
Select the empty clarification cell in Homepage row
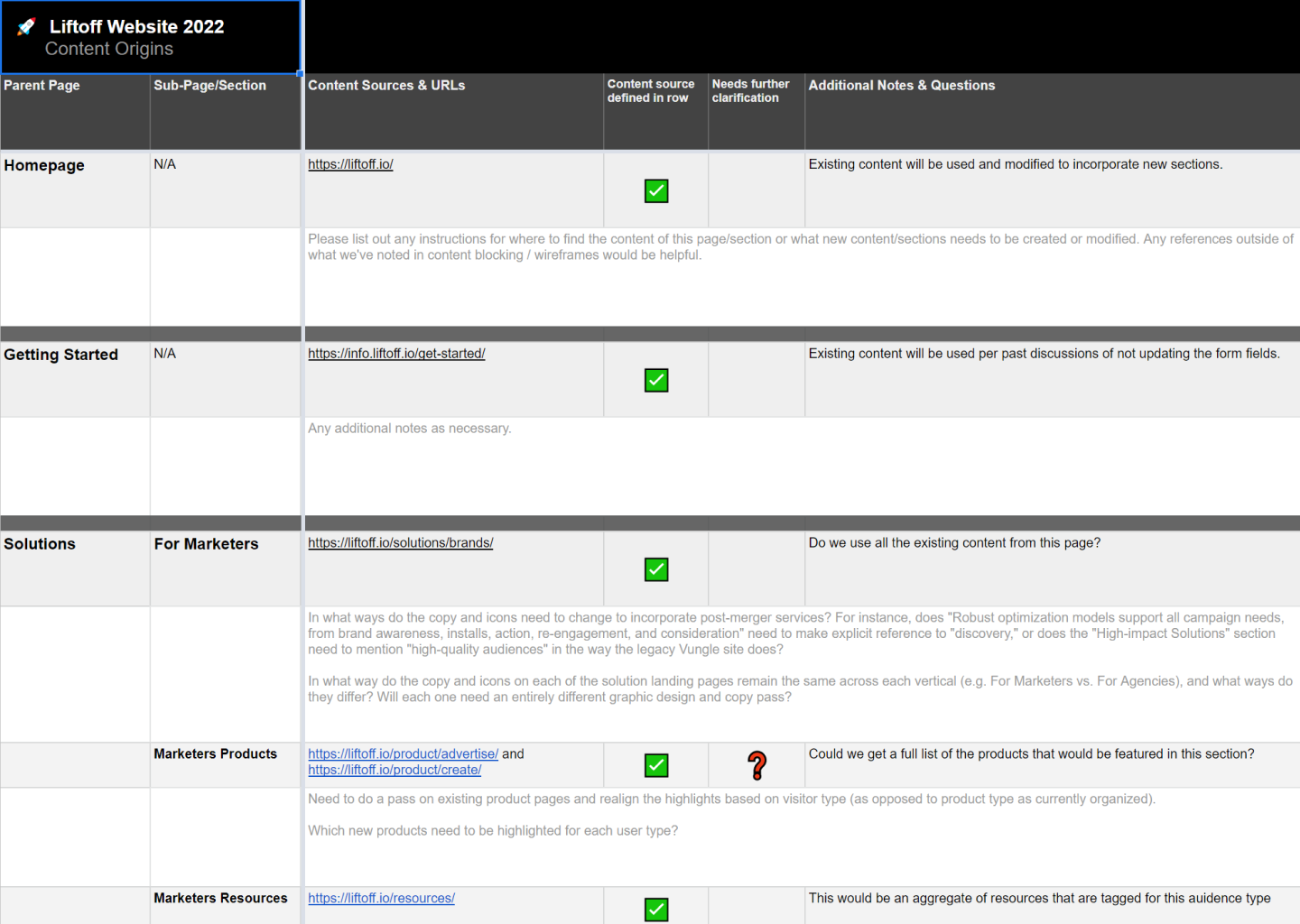pos(757,189)
